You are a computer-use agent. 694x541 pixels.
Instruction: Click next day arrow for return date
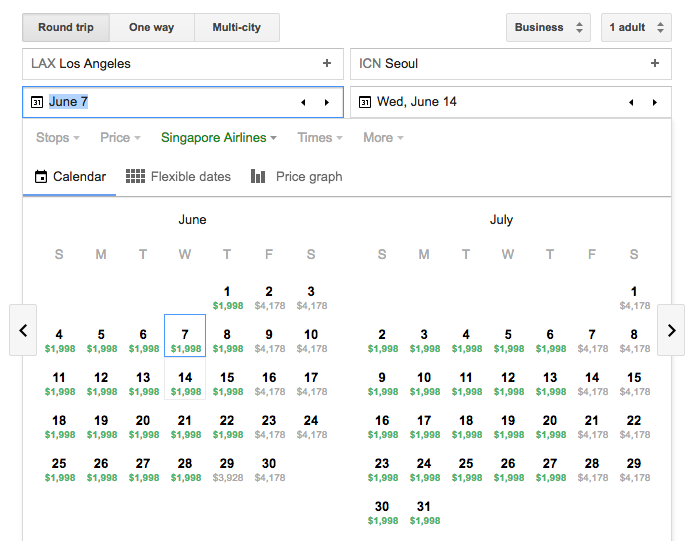click(655, 102)
